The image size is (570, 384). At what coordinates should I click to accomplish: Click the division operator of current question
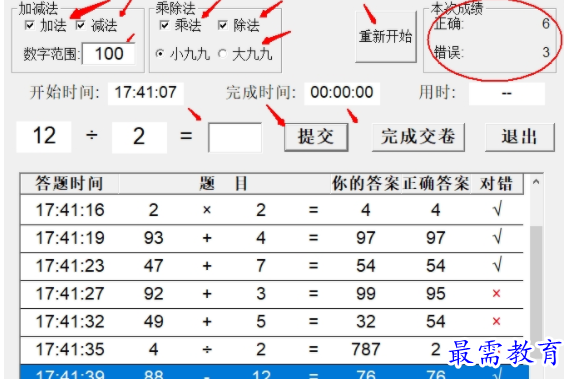click(x=91, y=136)
